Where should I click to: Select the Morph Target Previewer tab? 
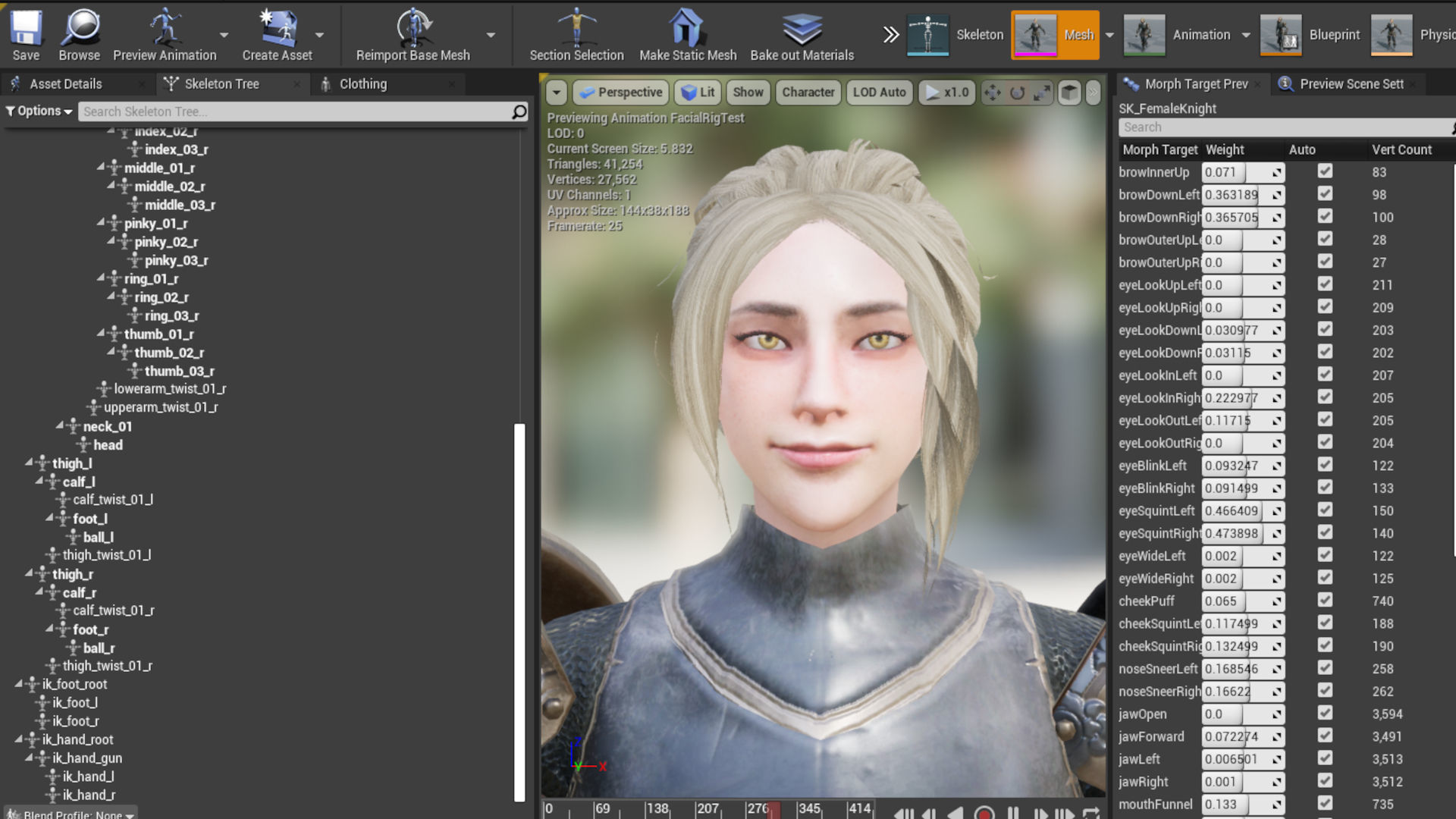1196,84
